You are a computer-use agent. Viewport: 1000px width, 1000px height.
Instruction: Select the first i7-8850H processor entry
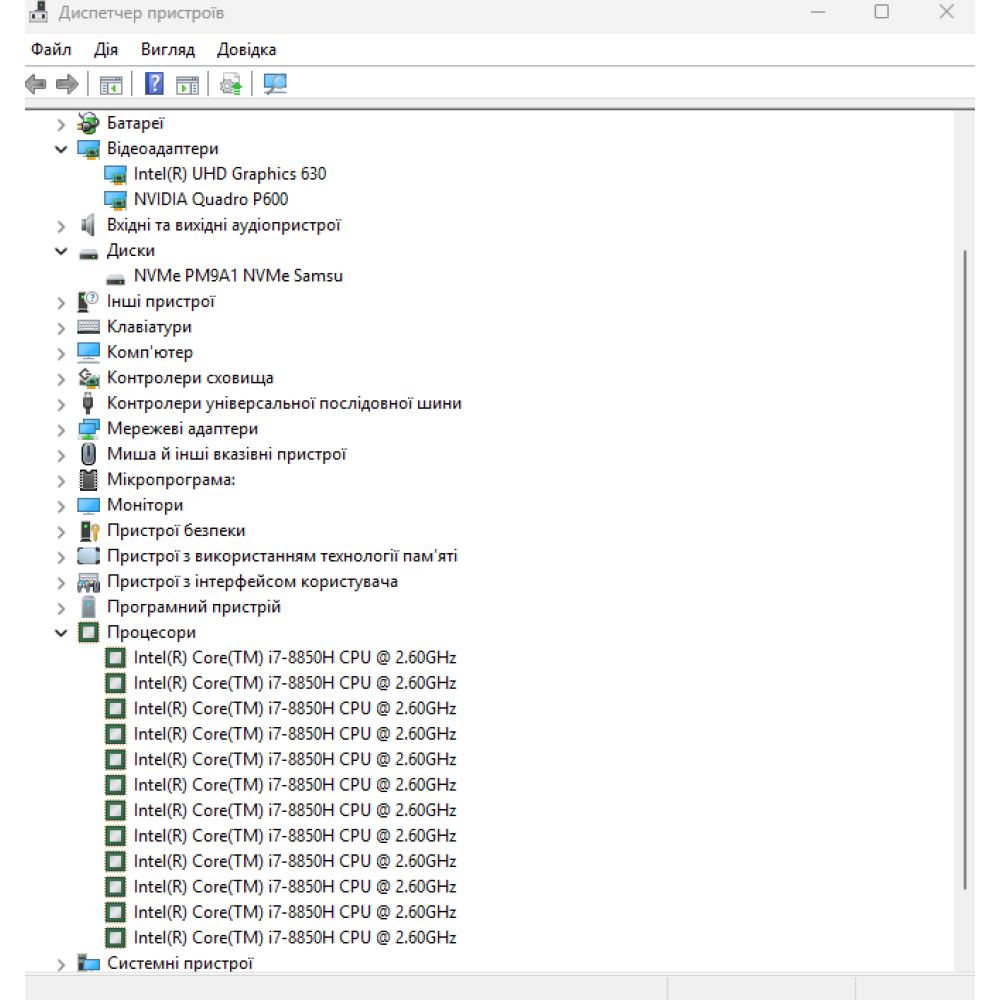(x=294, y=658)
